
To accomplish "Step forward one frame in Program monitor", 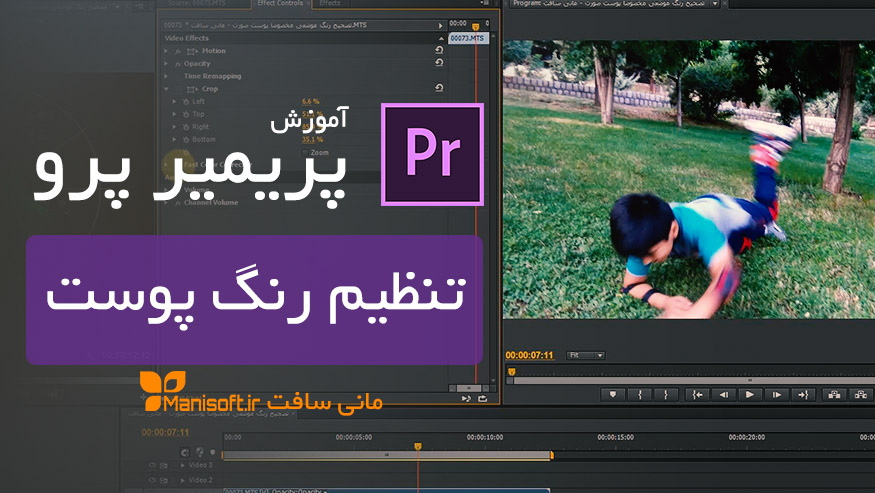I will pos(776,395).
